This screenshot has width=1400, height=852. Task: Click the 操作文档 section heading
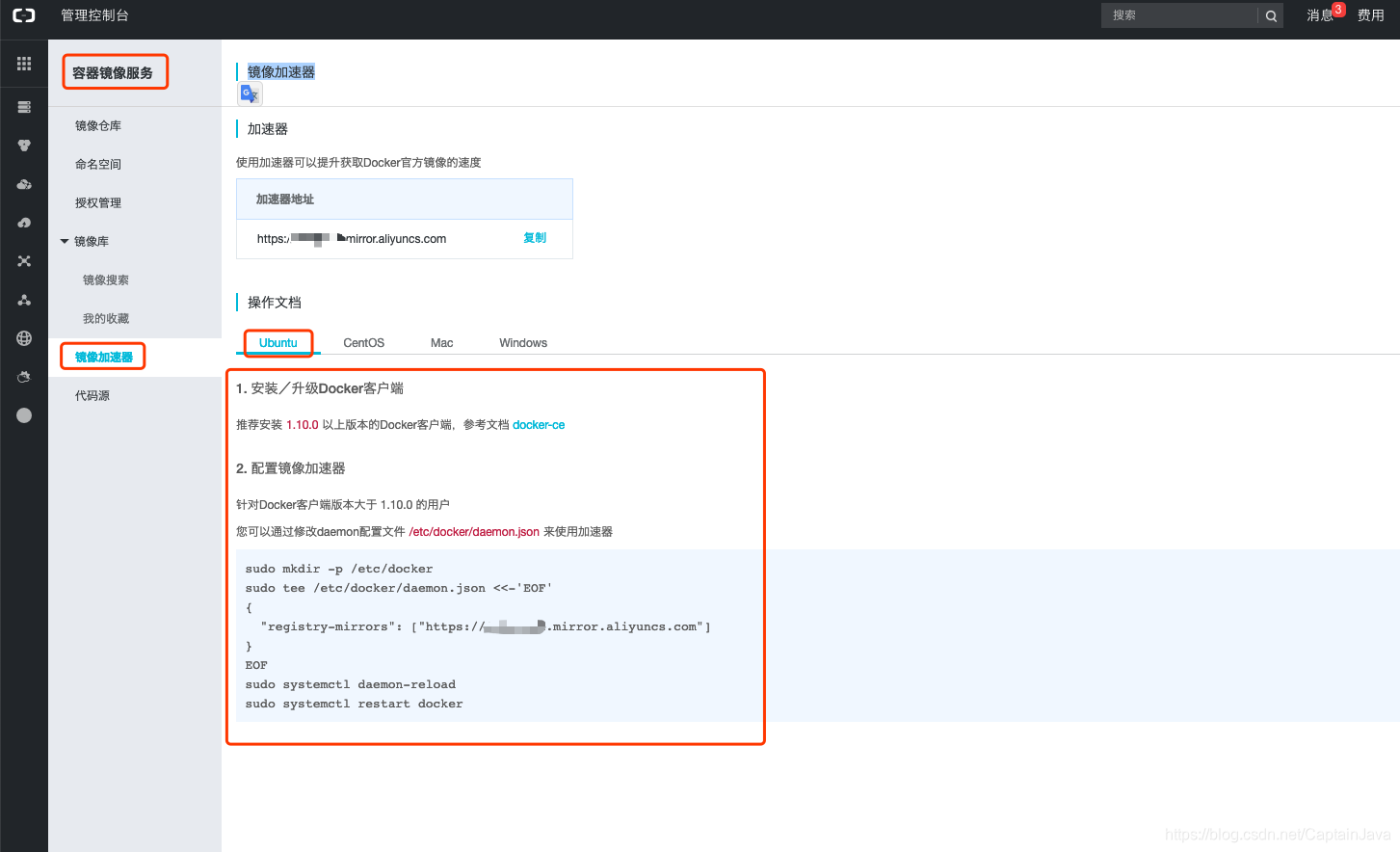tap(275, 303)
